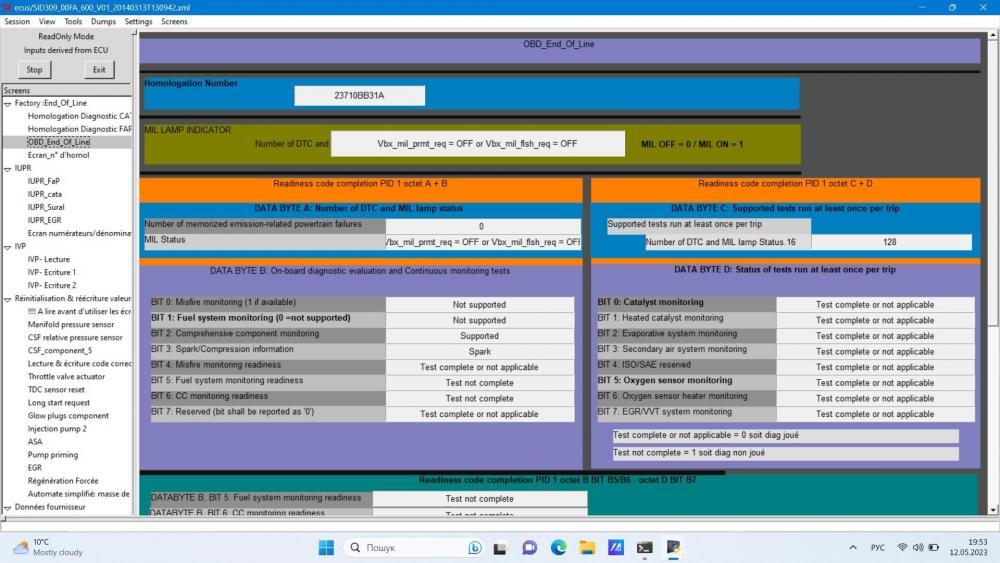1000x563 pixels.
Task: Open the Screens menu
Action: [174, 22]
